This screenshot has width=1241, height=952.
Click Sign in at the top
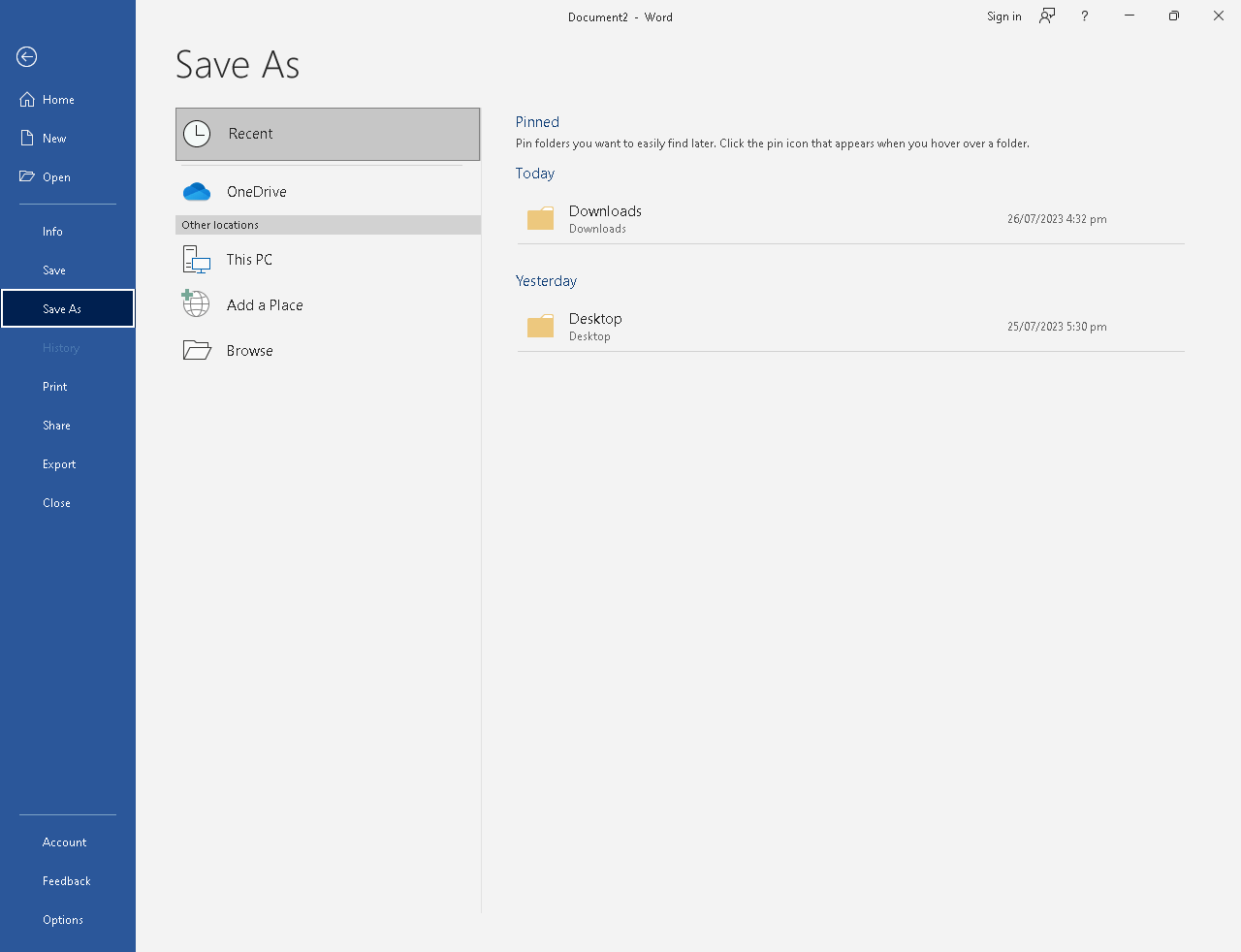[x=1003, y=16]
